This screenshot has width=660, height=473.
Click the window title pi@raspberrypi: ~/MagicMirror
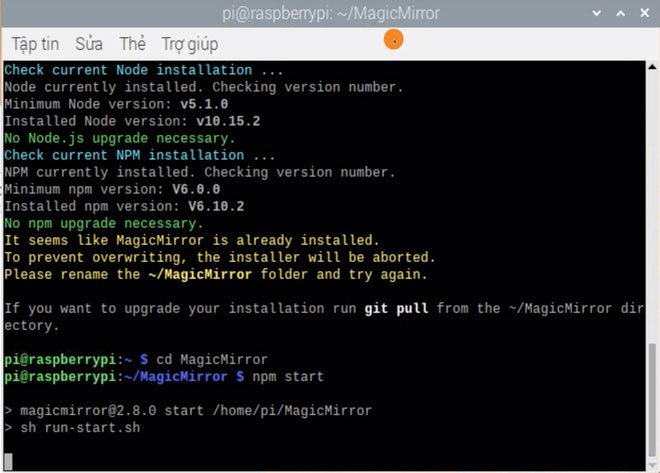coord(331,13)
